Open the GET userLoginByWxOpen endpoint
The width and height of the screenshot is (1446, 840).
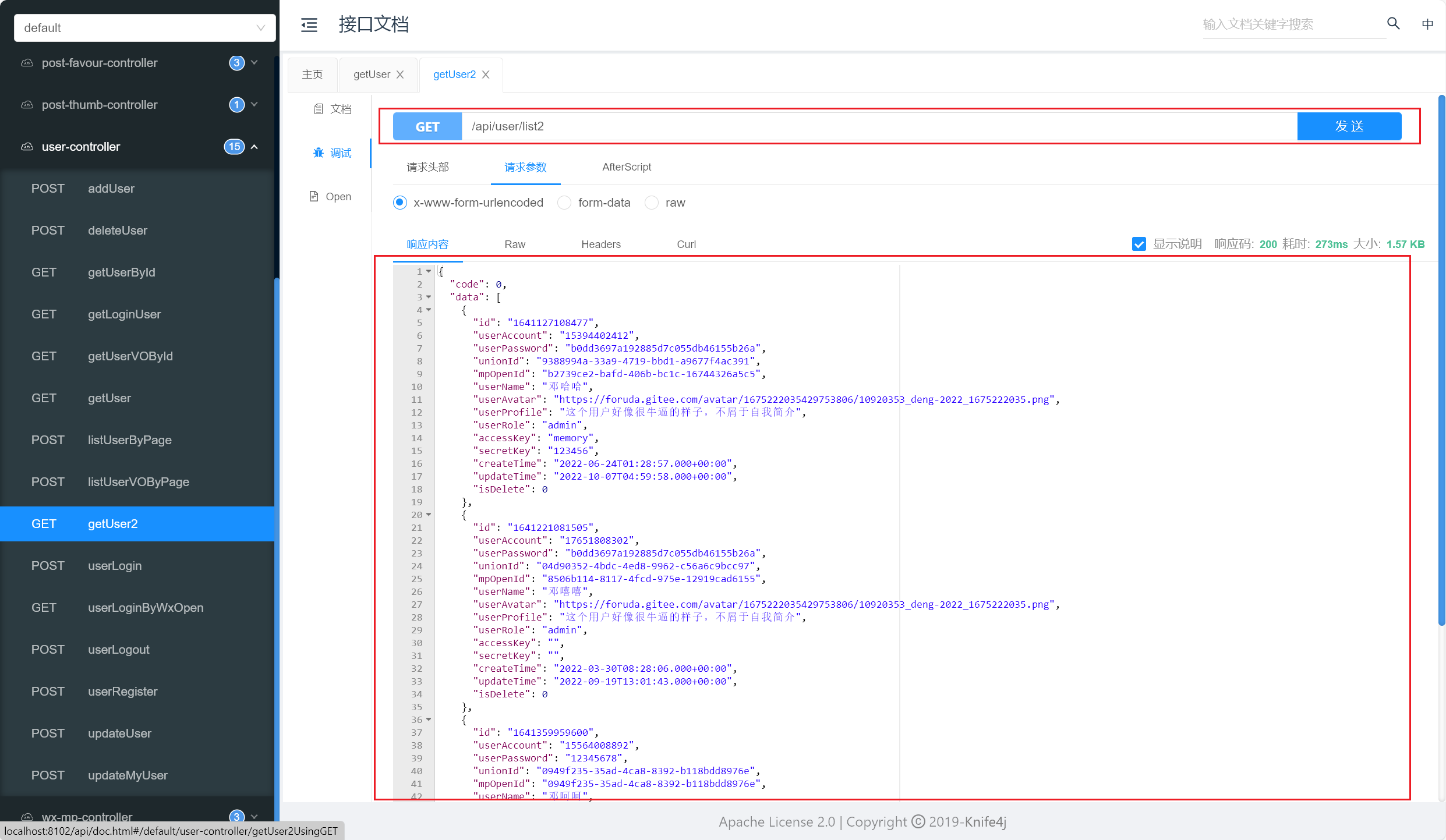137,608
